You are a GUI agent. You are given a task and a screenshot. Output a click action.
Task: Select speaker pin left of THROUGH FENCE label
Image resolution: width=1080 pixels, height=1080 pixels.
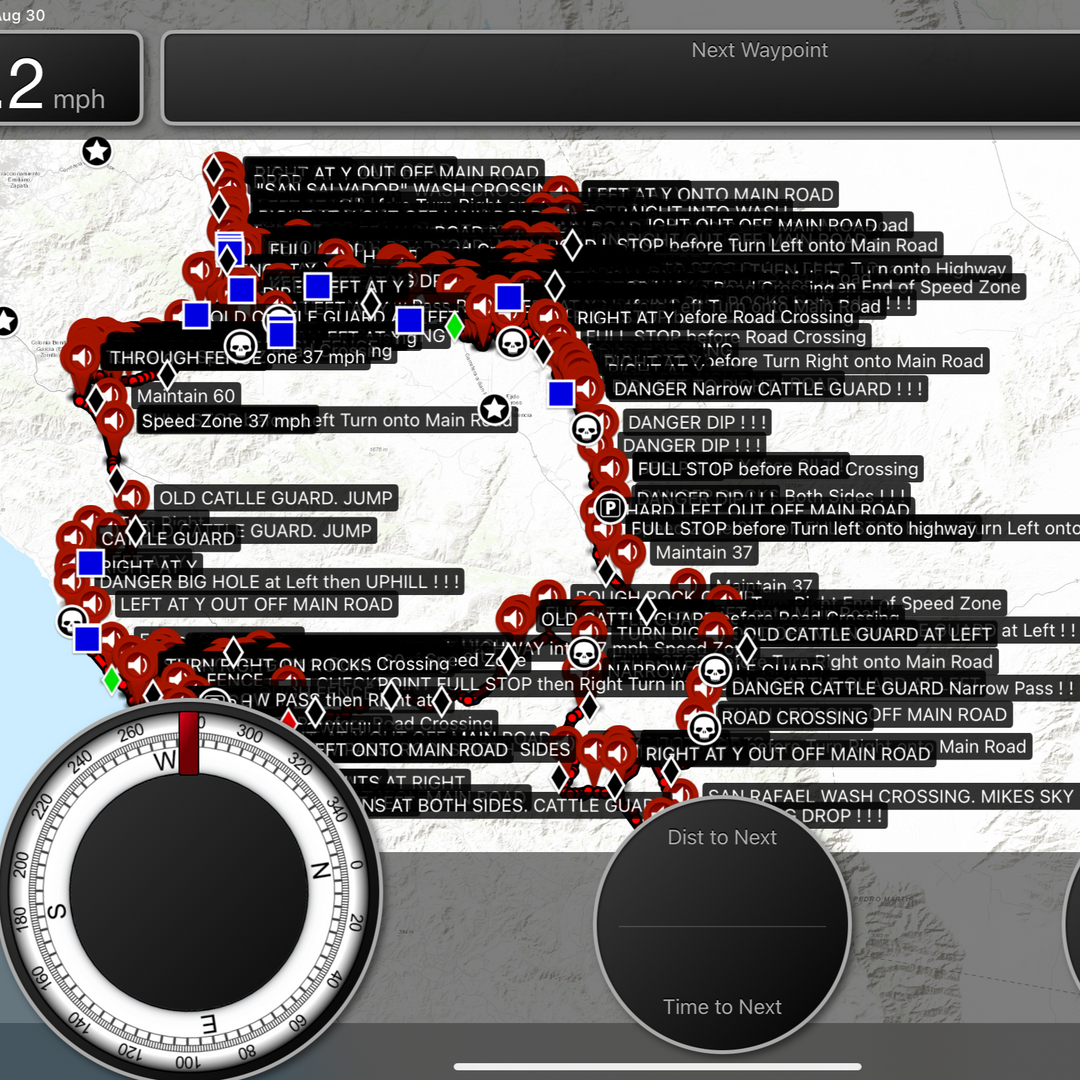click(81, 357)
